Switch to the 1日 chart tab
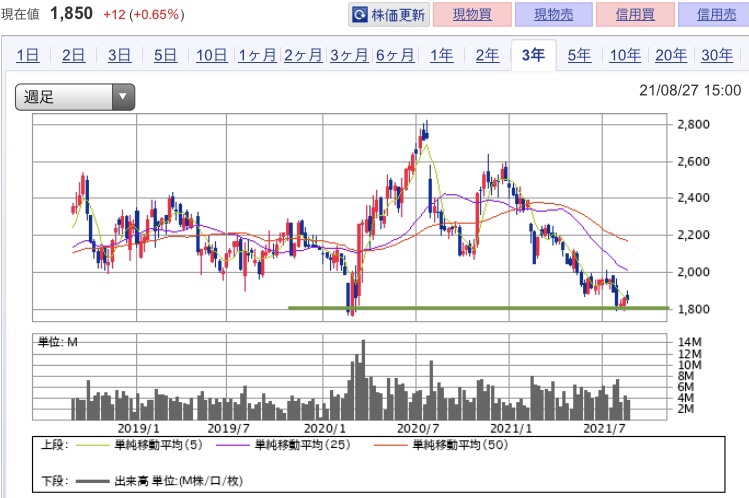Screen dimensions: 749x498 point(28,55)
